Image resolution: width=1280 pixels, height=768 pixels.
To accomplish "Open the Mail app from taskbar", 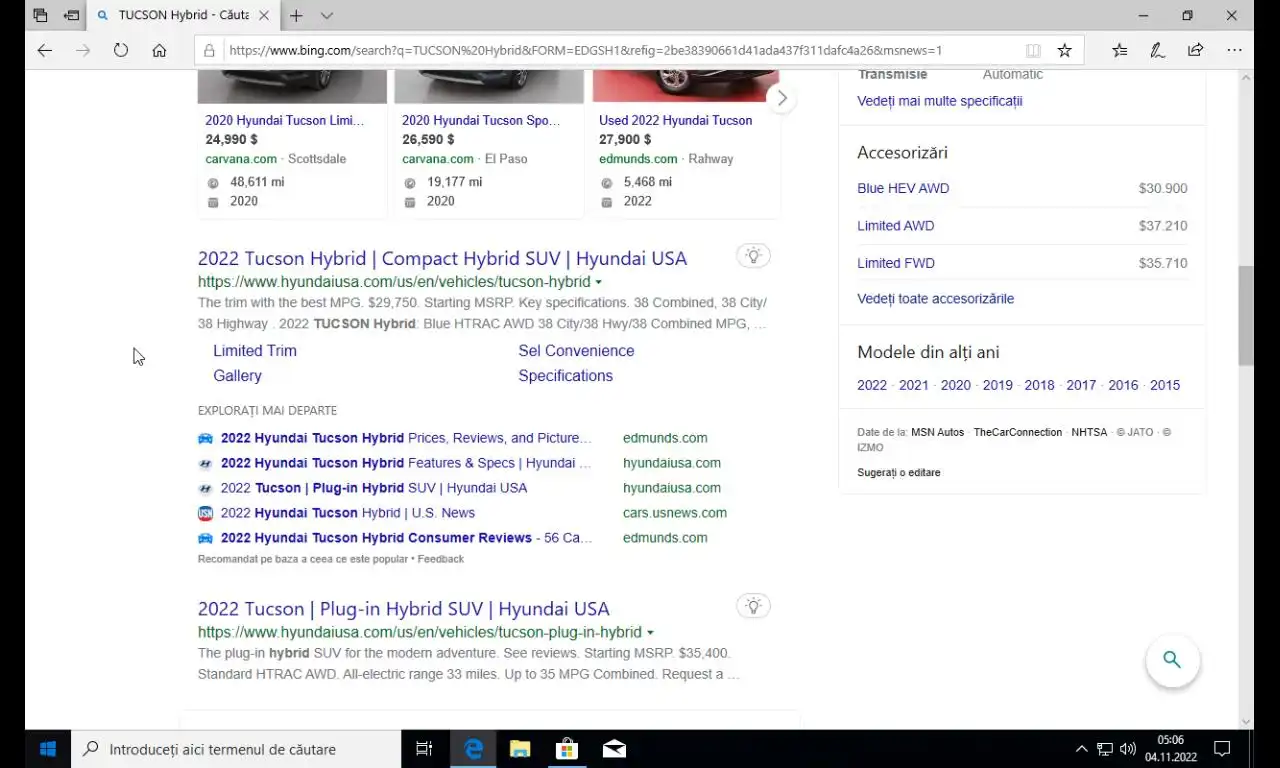I will (614, 749).
